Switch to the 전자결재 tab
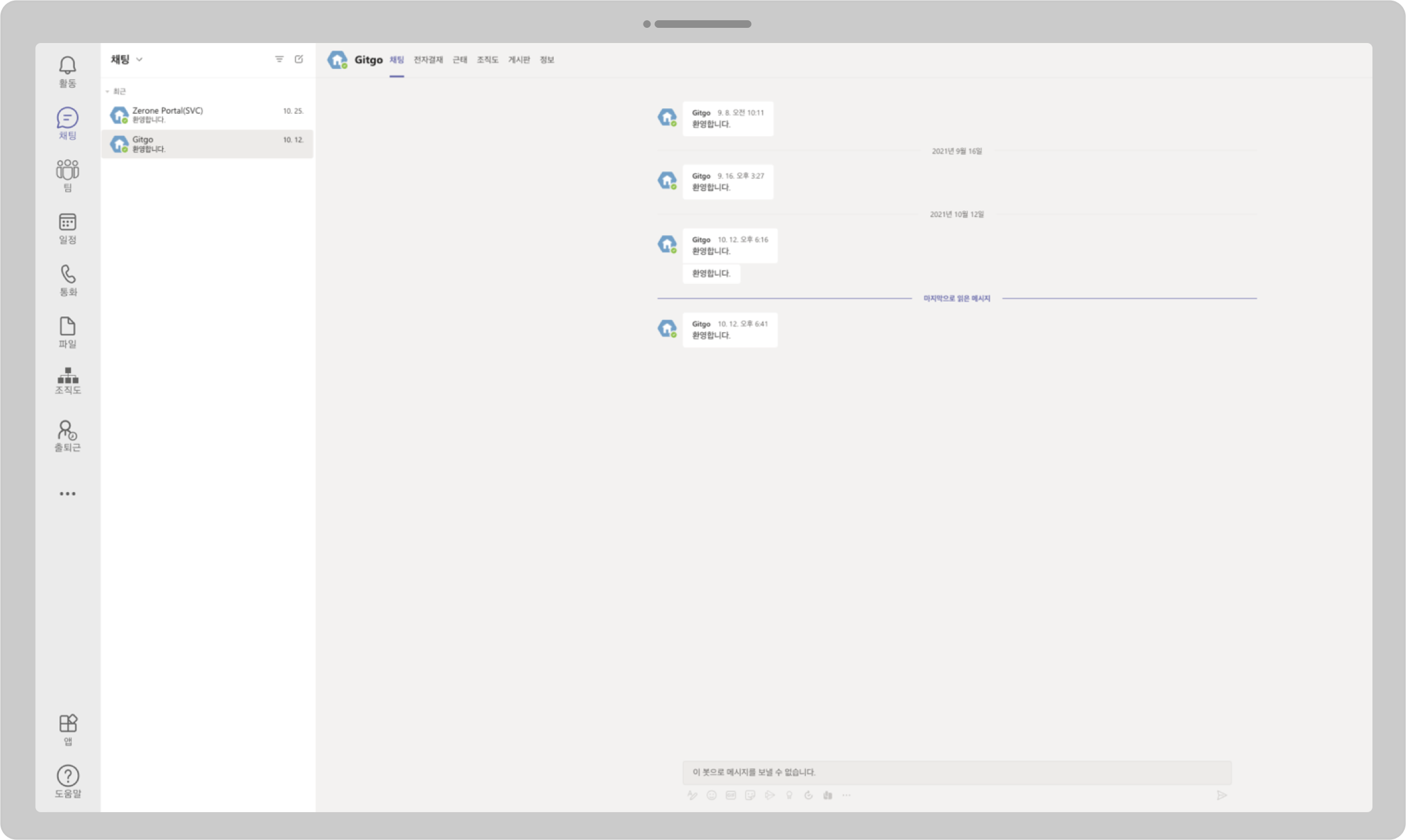The width and height of the screenshot is (1406, 840). click(428, 59)
